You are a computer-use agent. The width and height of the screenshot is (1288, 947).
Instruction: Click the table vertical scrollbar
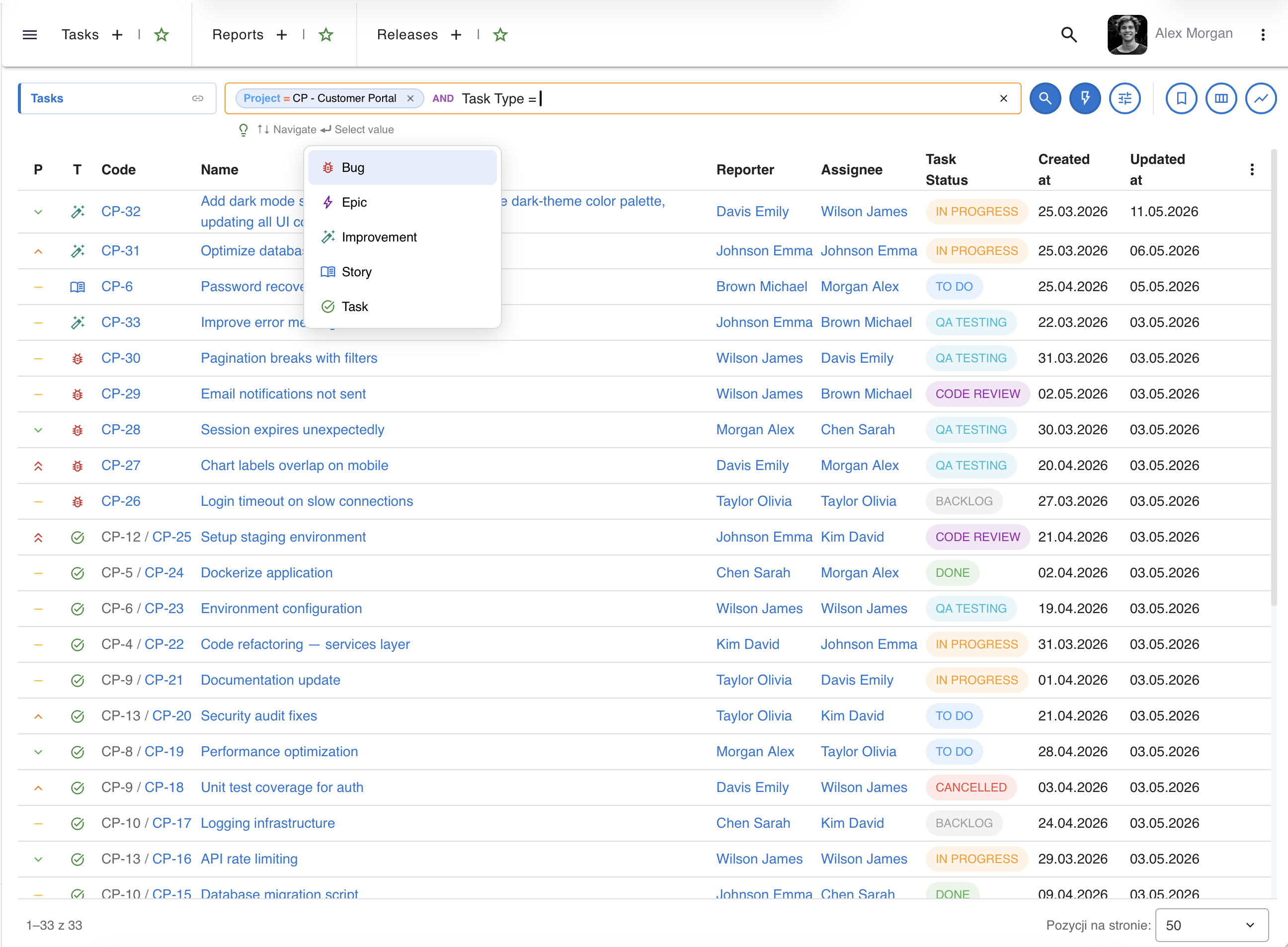point(1274,377)
